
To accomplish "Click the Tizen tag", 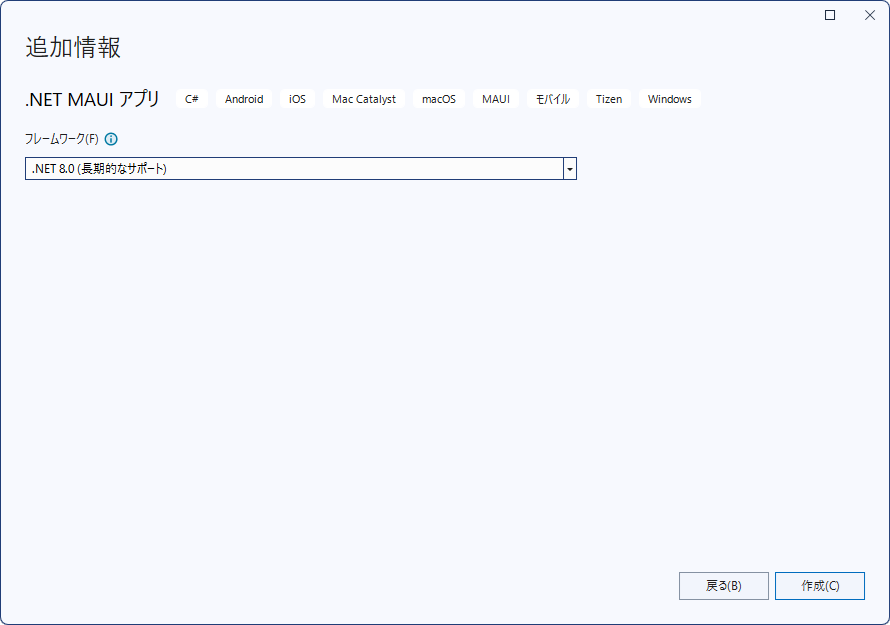I will 609,99.
